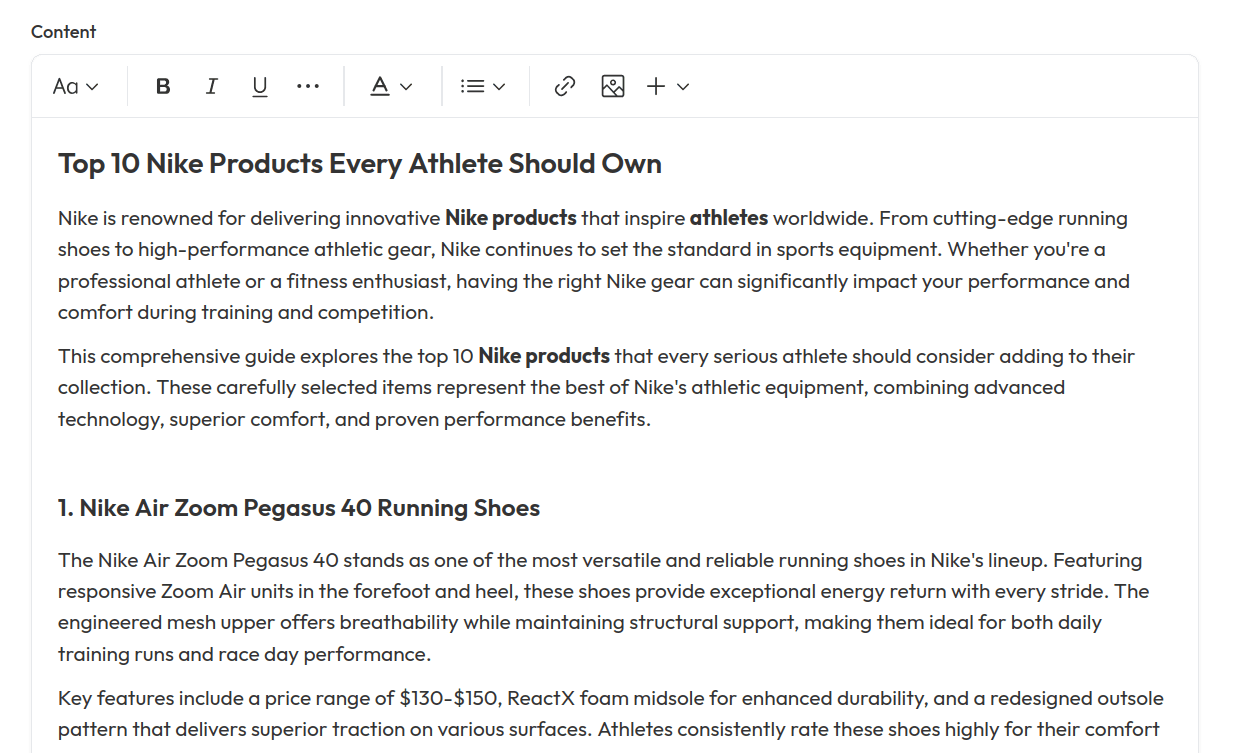Click the 'Nike Air Zoom Pegasus 40' subheading
Image resolution: width=1235 pixels, height=753 pixels.
(x=298, y=508)
